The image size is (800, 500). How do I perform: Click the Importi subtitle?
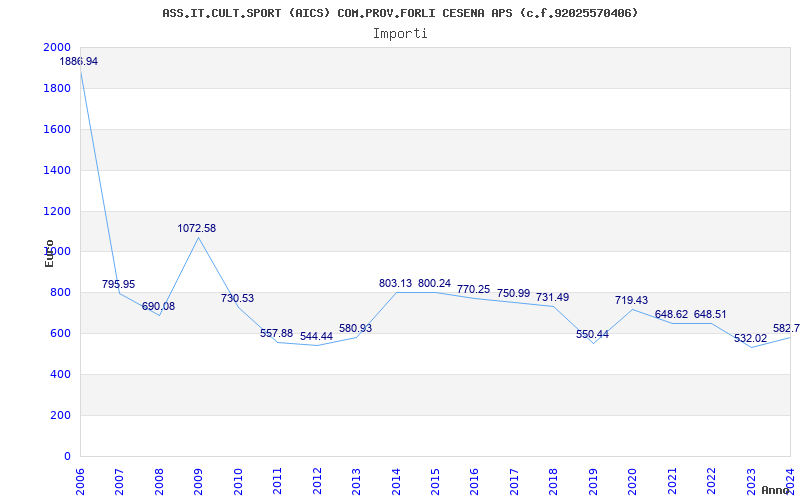tap(400, 34)
